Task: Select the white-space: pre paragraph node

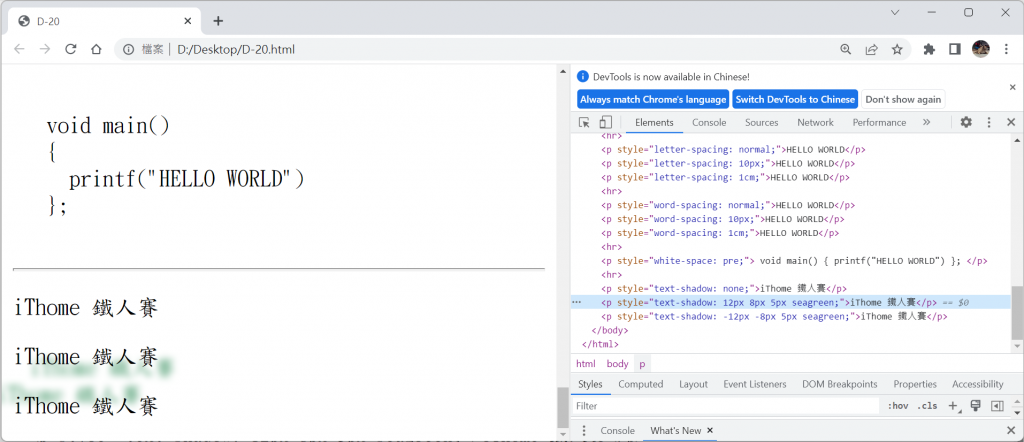Action: coord(794,260)
